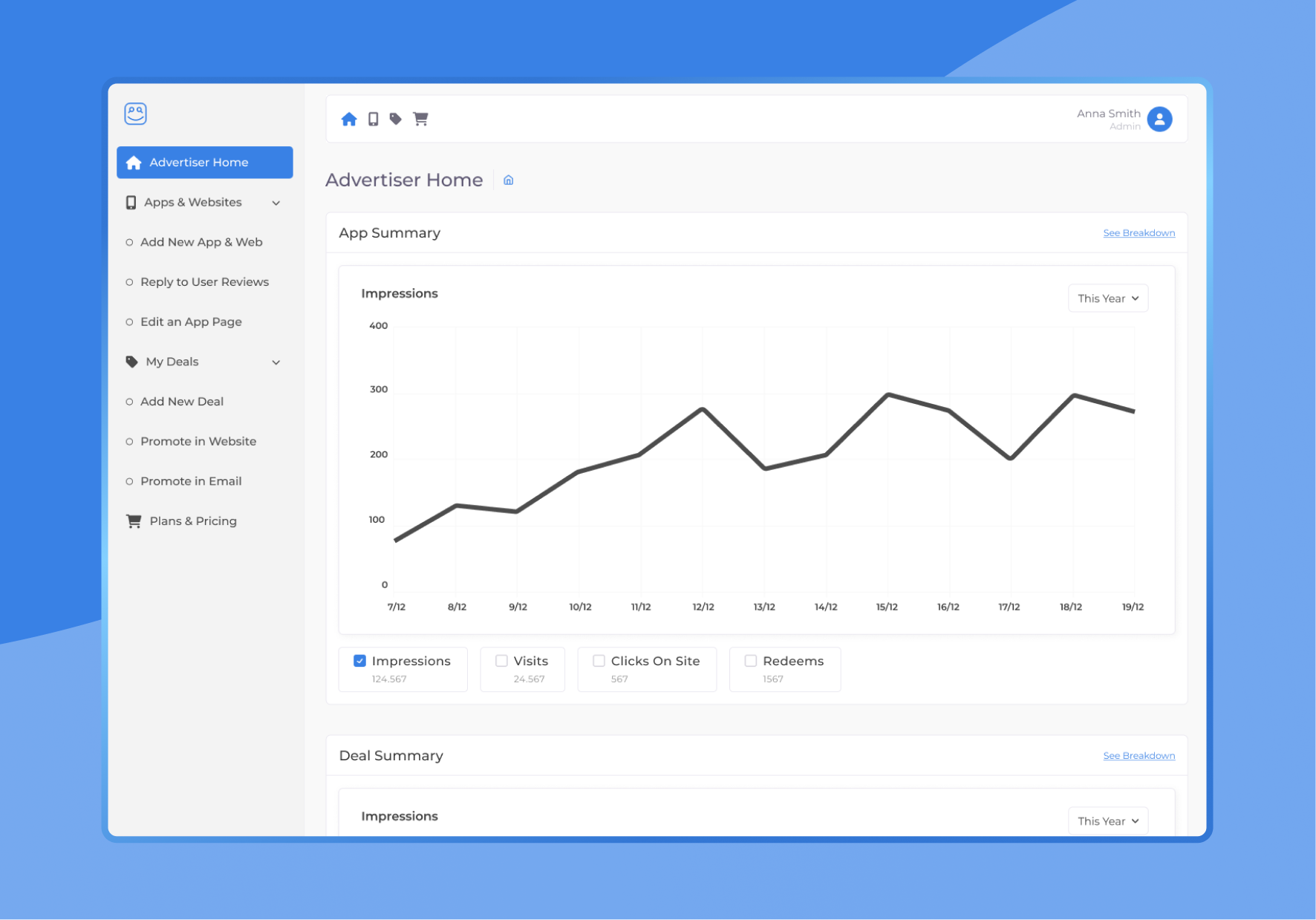Click the tag icon in the top toolbar
Viewport: 1316px width, 920px height.
tap(397, 119)
